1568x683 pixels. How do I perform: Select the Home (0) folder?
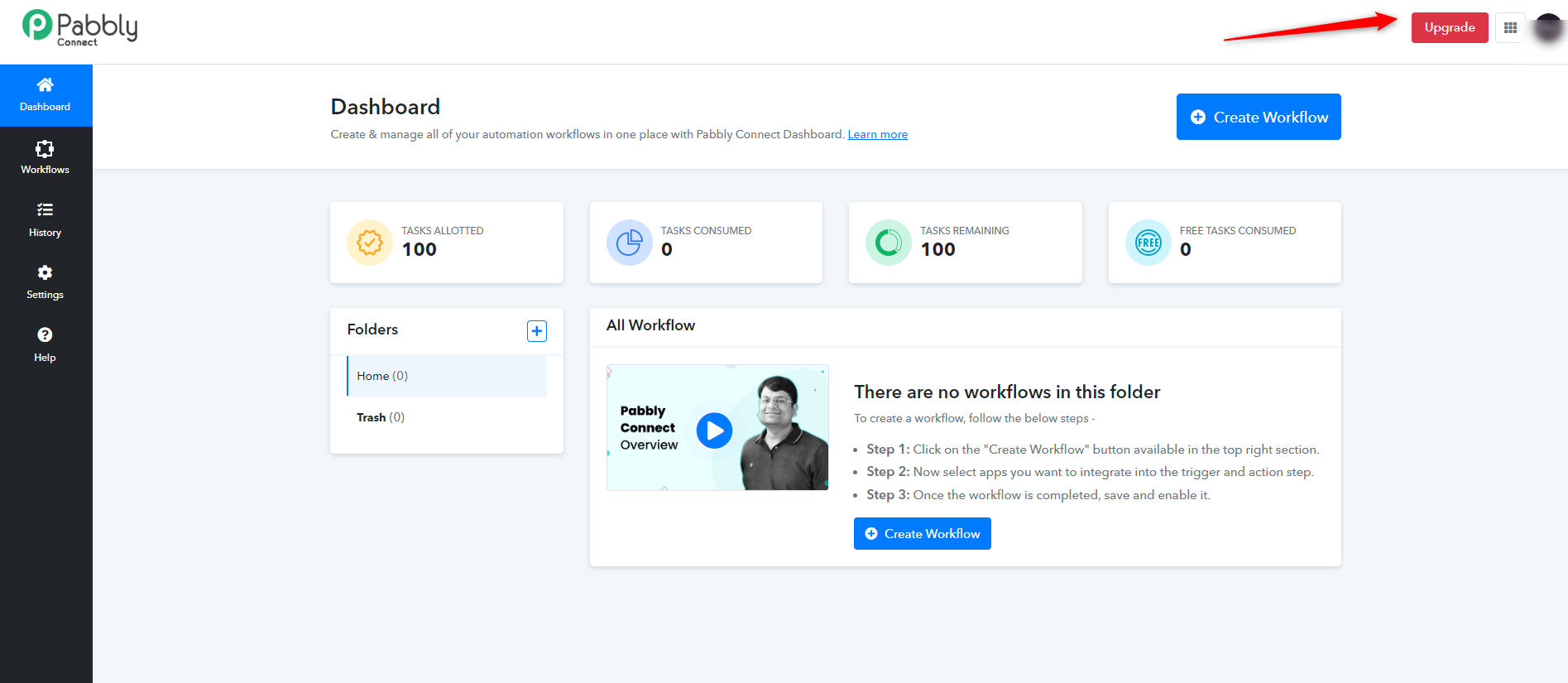pyautogui.click(x=447, y=376)
